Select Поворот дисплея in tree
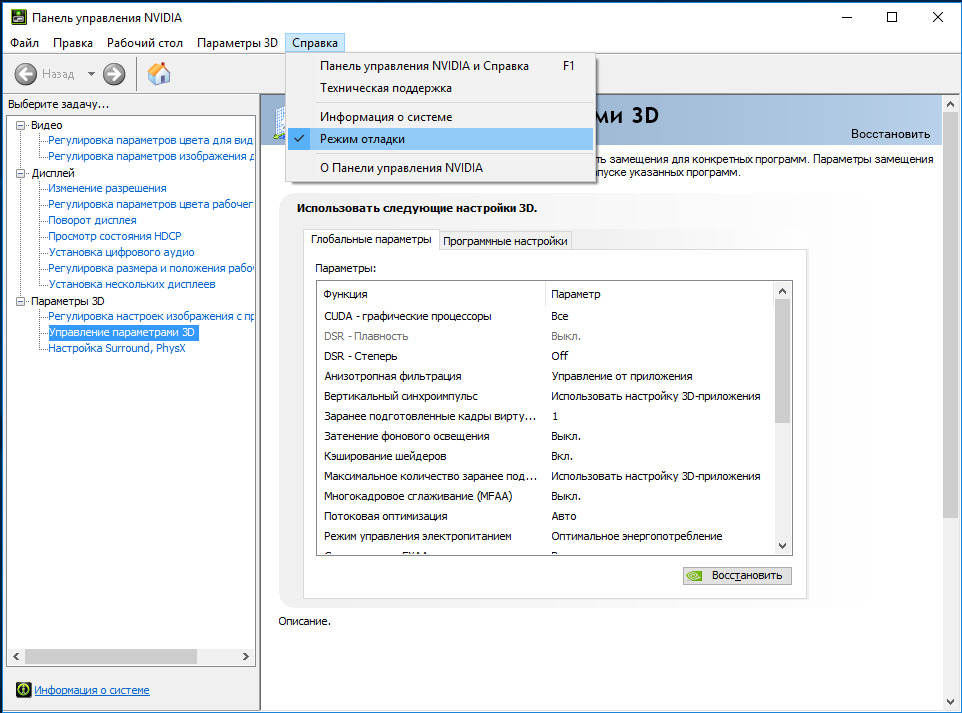This screenshot has height=713, width=962. point(93,220)
